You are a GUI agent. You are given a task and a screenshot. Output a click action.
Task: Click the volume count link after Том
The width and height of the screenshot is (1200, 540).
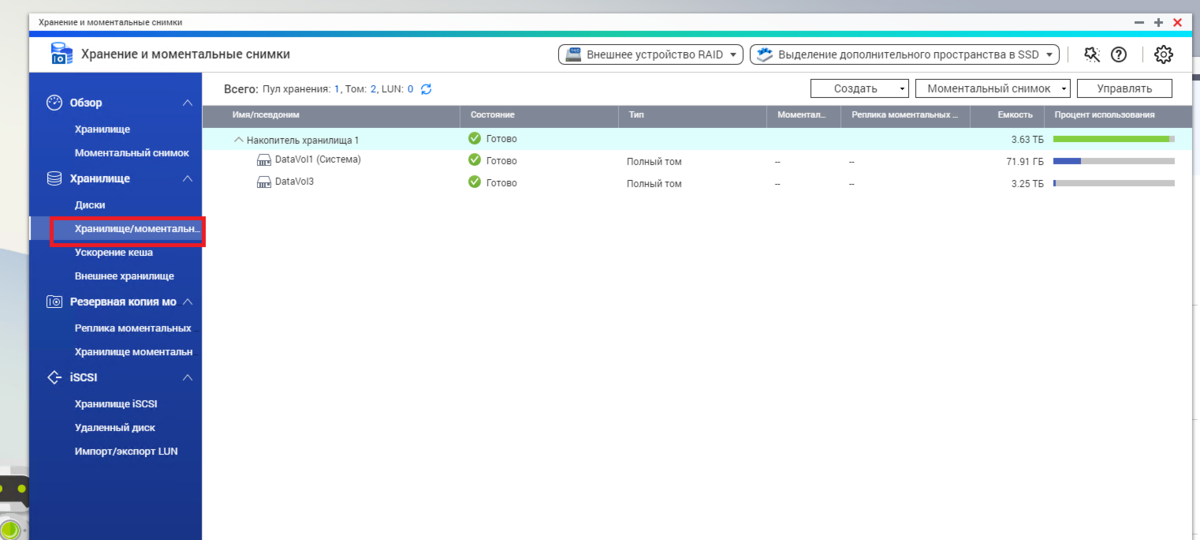(374, 89)
